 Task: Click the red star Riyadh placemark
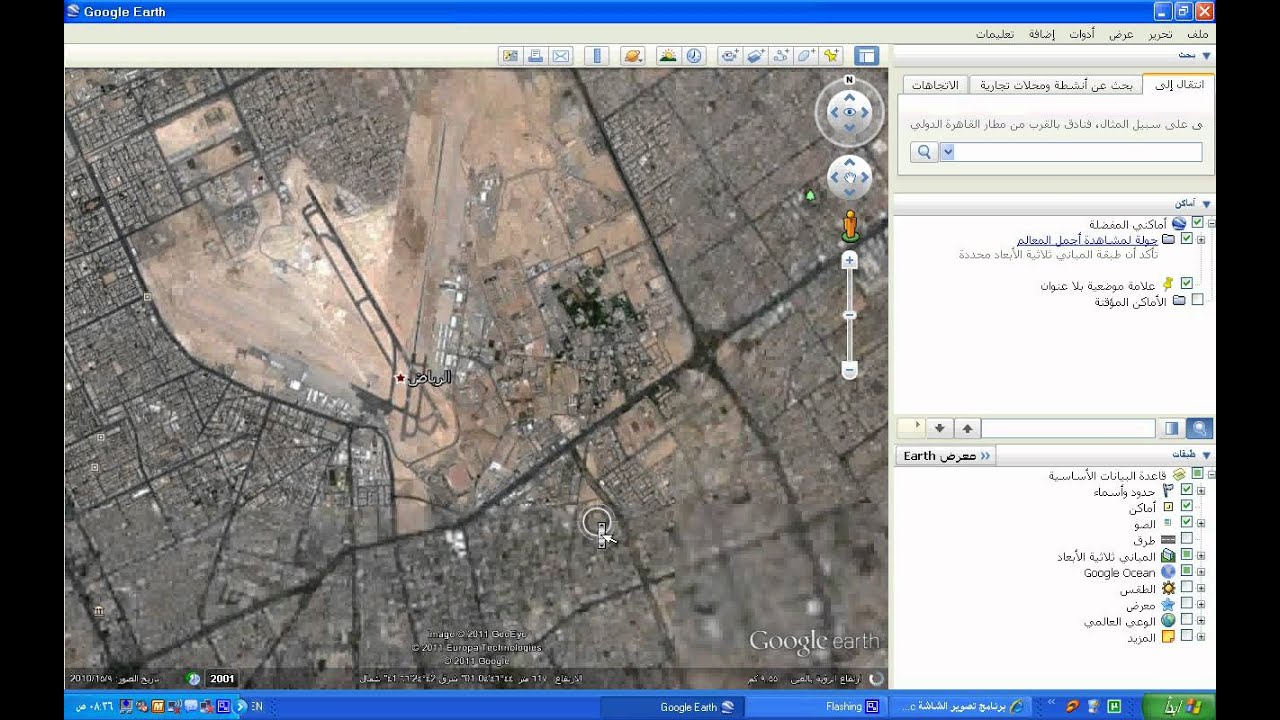400,378
